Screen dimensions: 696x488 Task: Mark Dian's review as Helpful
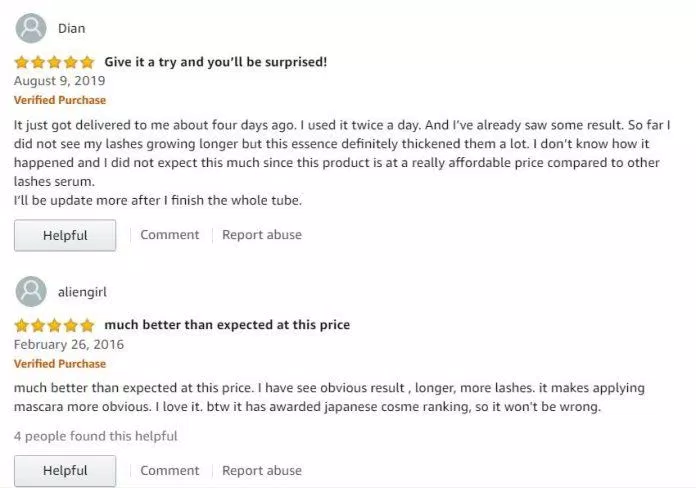coord(65,235)
